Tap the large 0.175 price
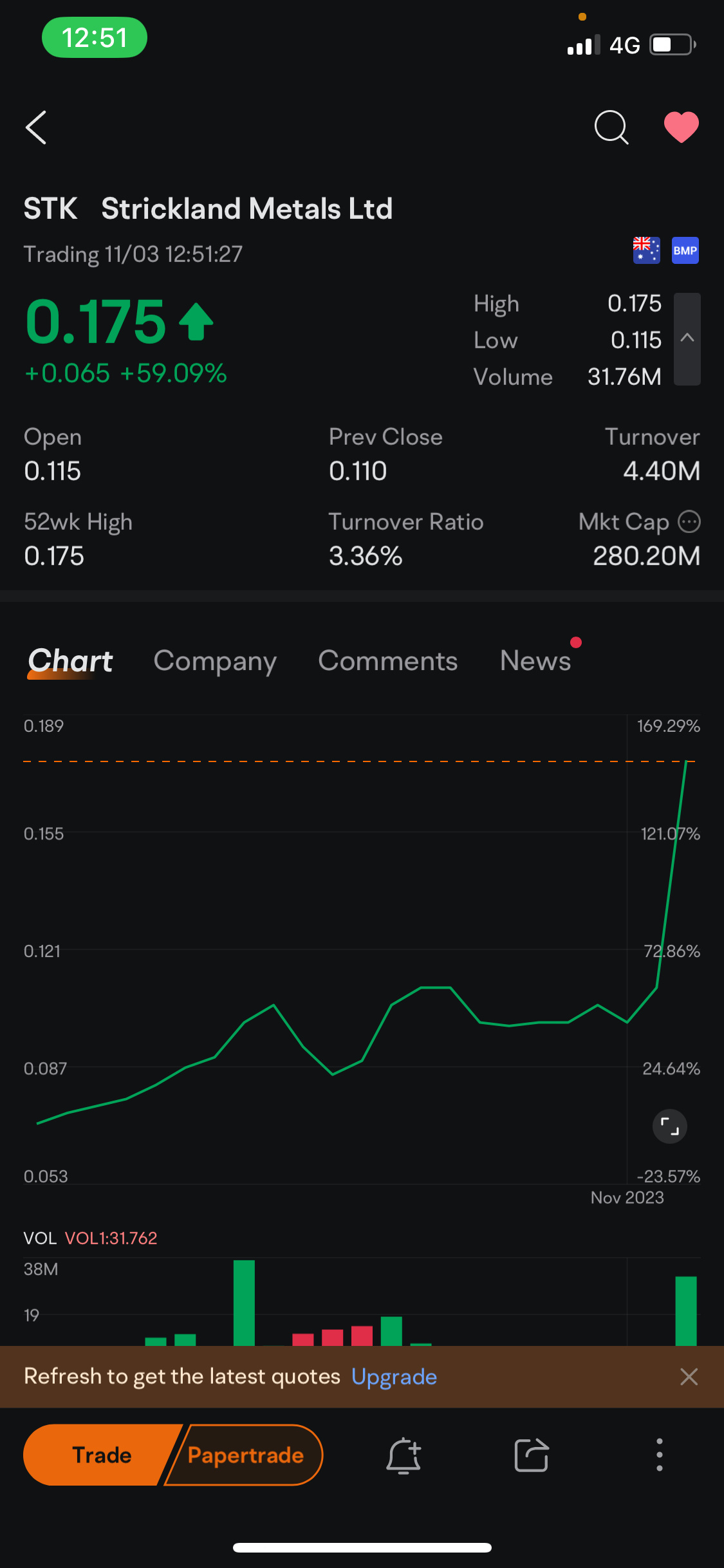Viewport: 724px width, 1568px height. (x=95, y=321)
